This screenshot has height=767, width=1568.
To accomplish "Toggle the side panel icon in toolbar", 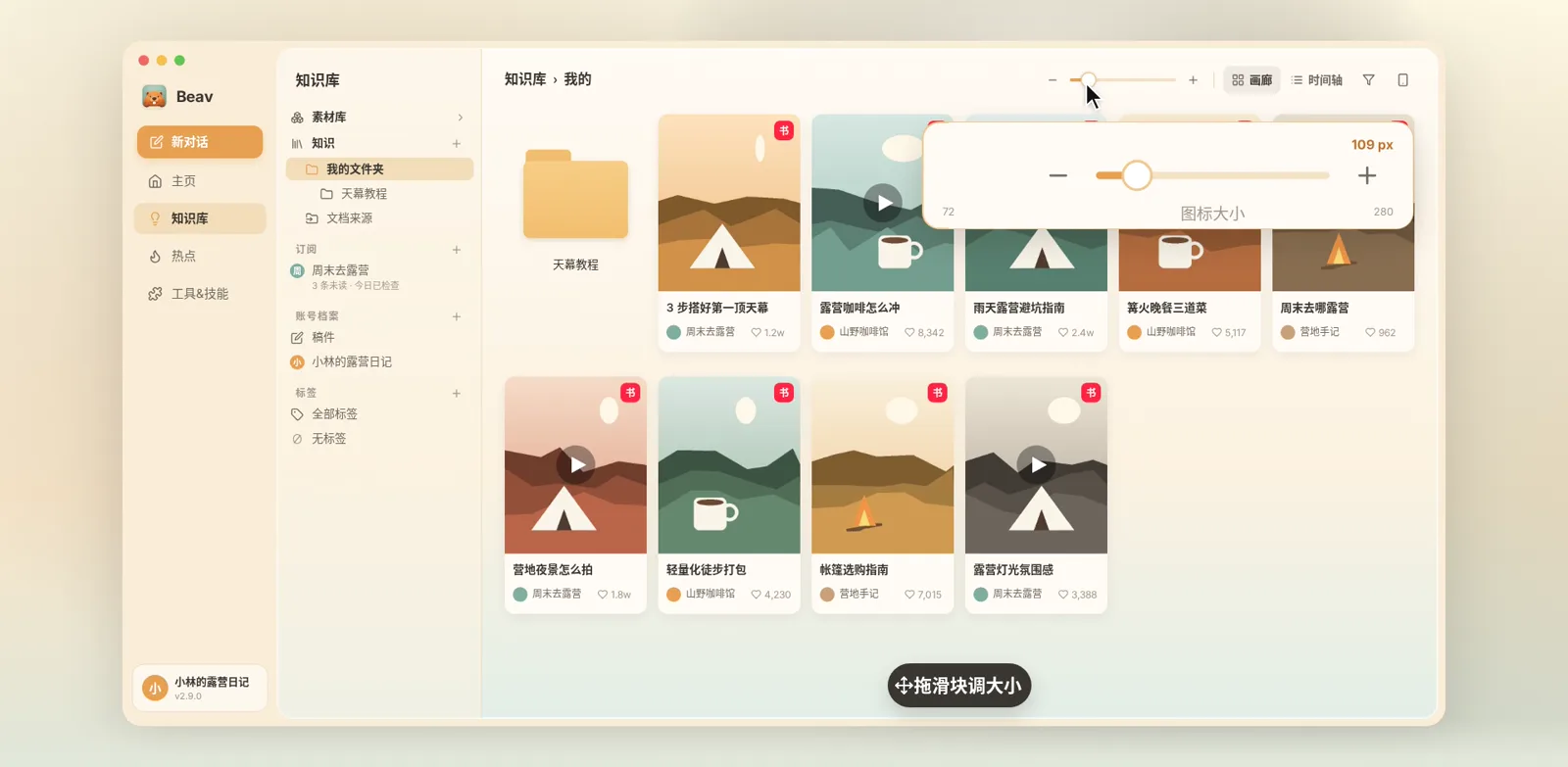I will click(x=1402, y=80).
